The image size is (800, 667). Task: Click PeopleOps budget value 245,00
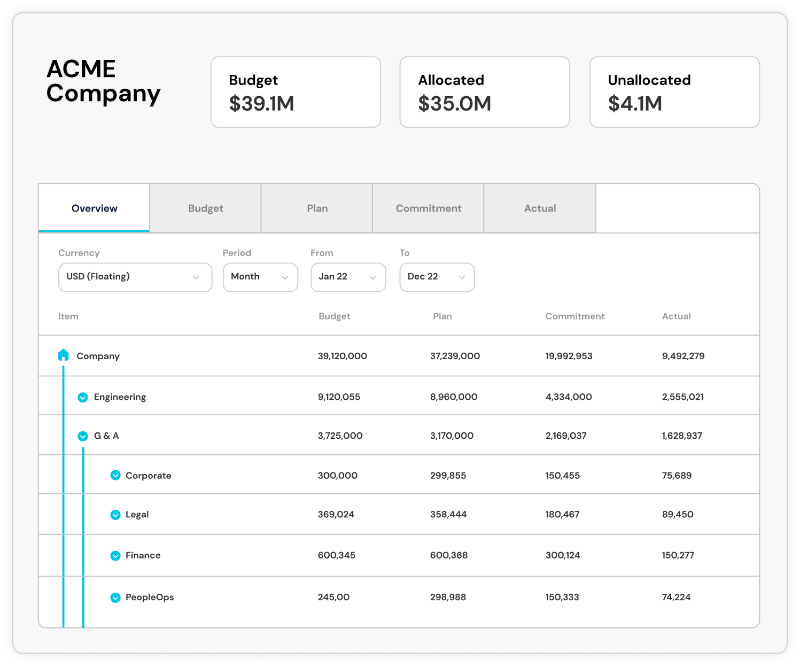click(334, 597)
